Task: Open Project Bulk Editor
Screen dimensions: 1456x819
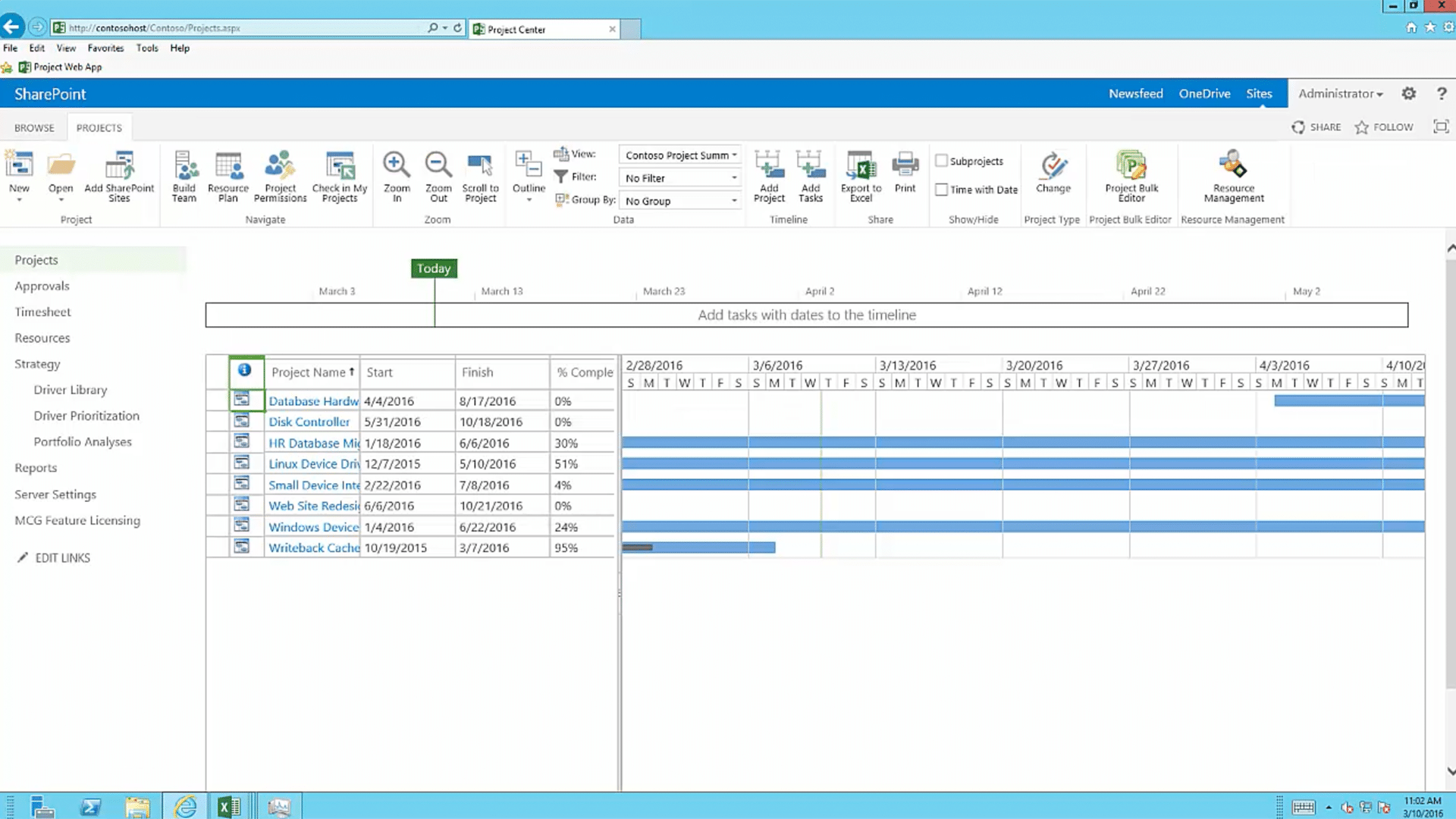Action: click(x=1131, y=177)
